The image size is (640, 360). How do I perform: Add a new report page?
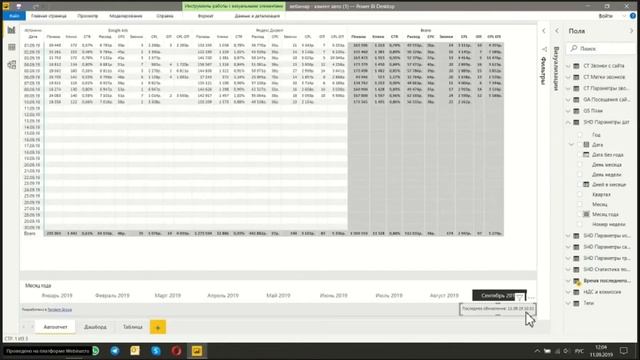pos(158,327)
